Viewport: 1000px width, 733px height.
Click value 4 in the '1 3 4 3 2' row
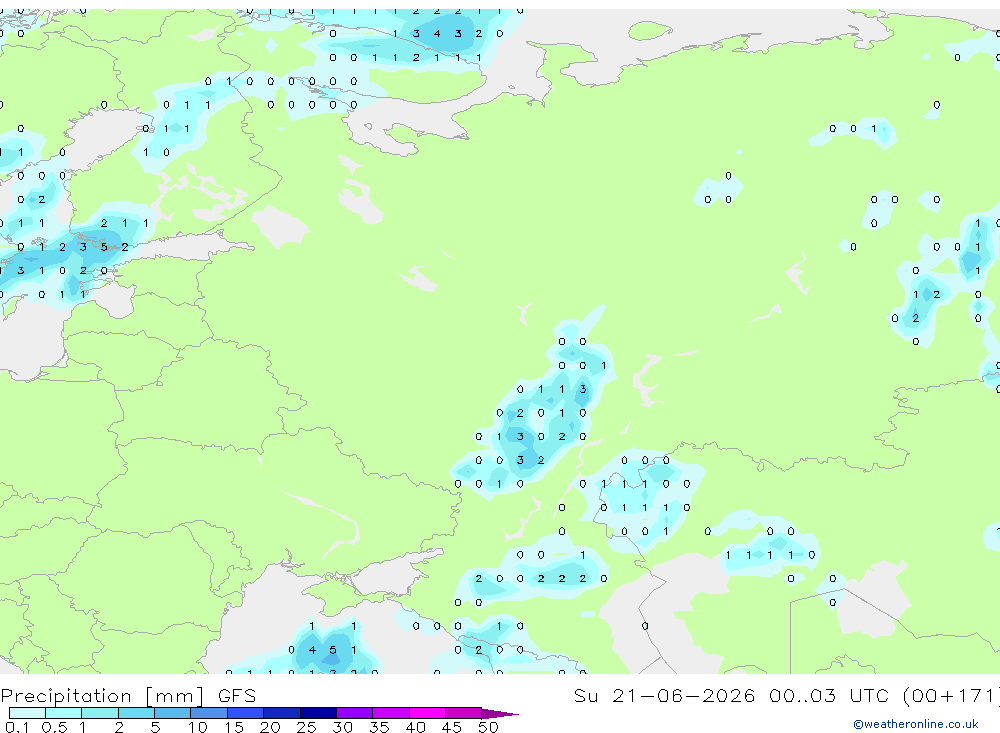click(x=437, y=34)
